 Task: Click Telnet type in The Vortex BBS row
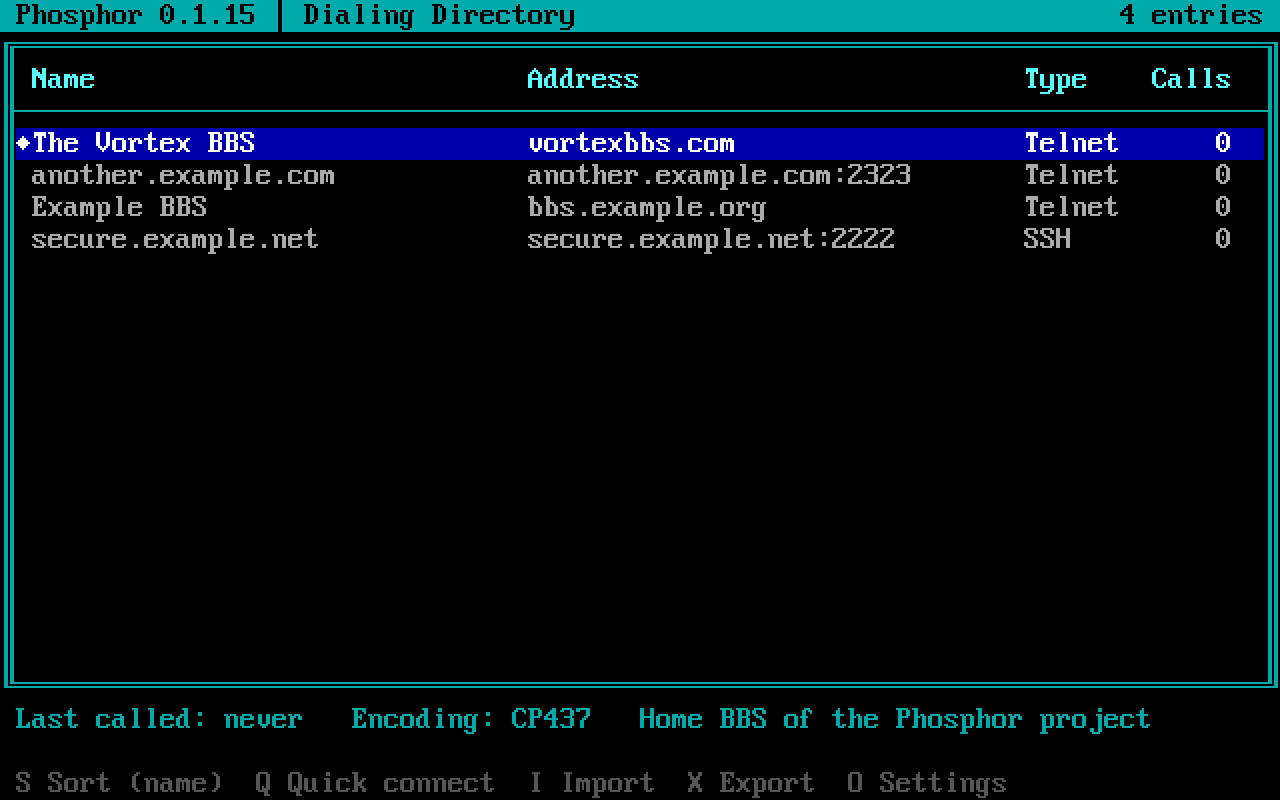point(1071,143)
